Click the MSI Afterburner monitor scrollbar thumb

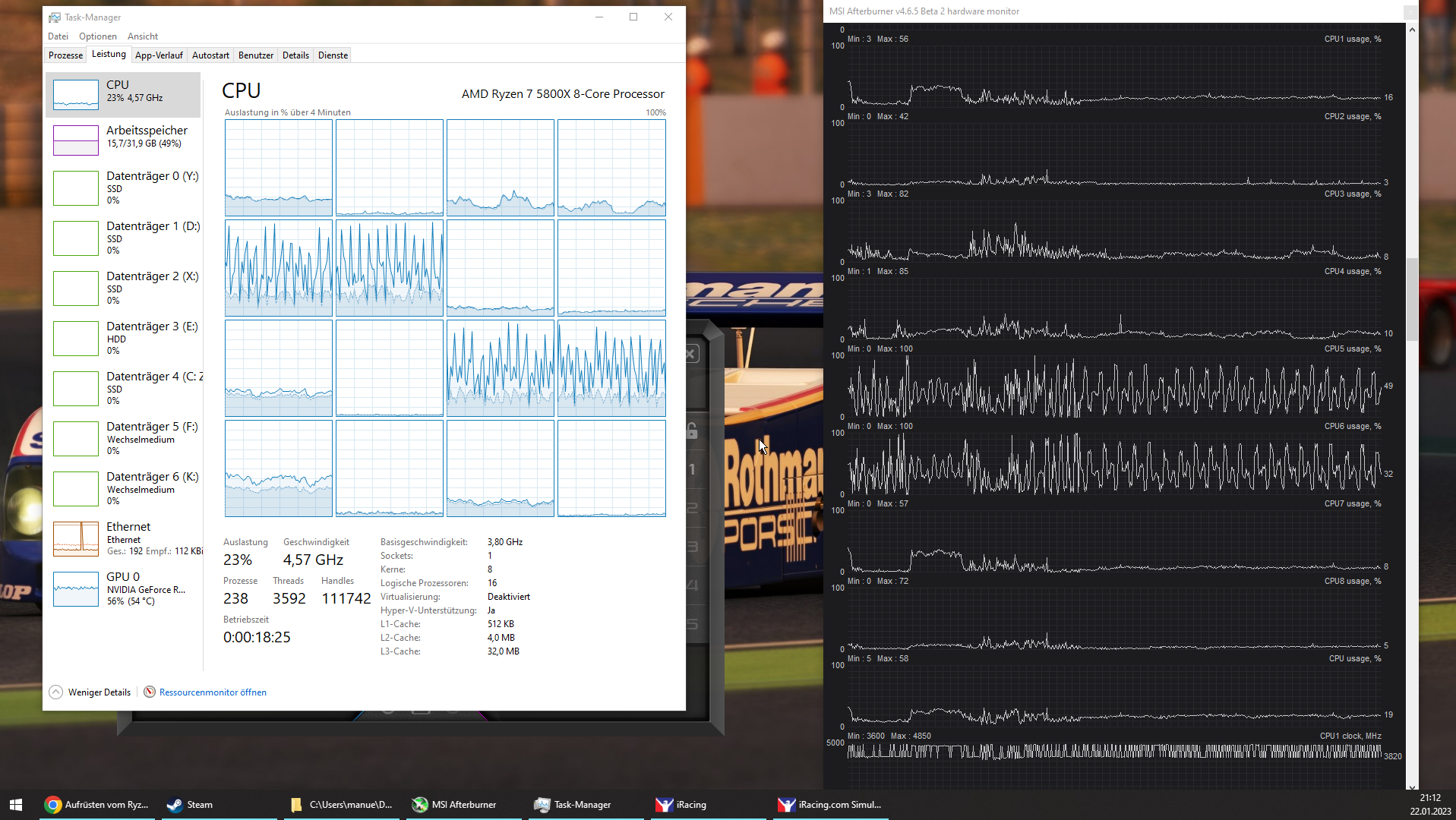1412,299
